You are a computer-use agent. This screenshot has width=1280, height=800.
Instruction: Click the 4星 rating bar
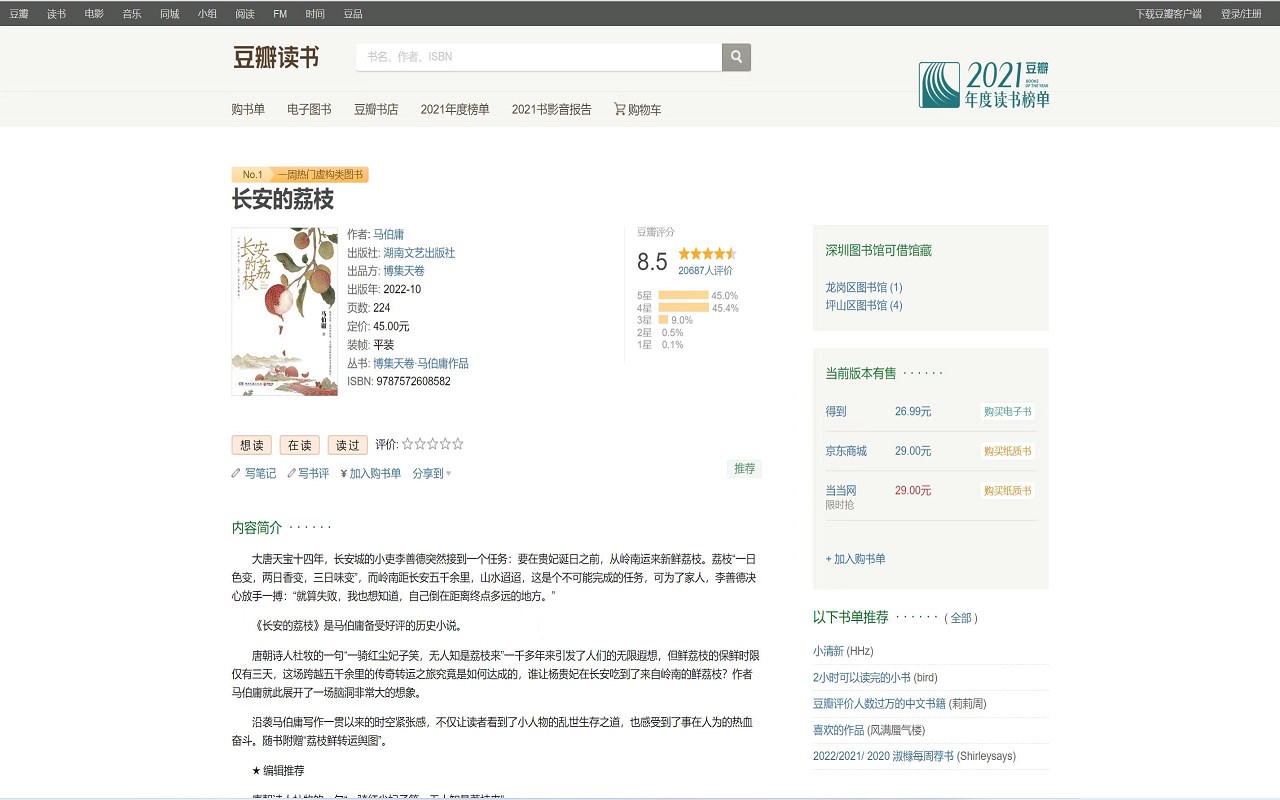(x=683, y=308)
